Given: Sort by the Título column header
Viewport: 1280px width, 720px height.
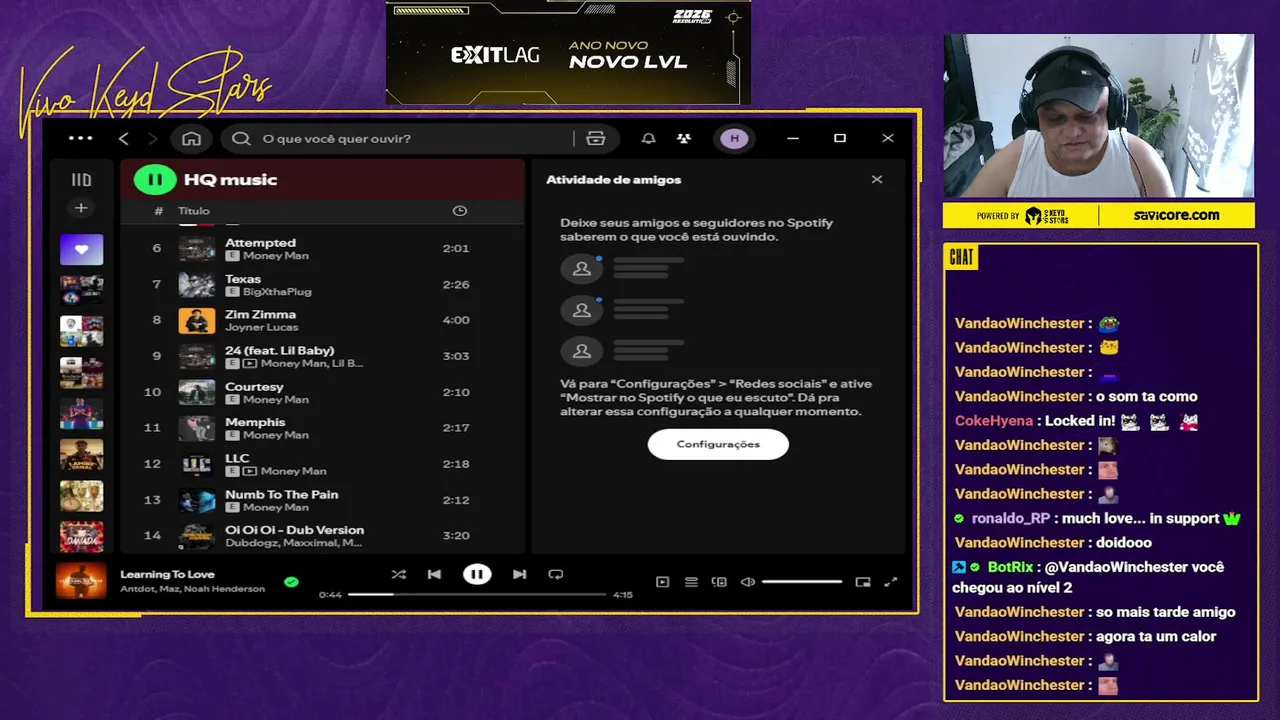Looking at the screenshot, I should [x=194, y=211].
